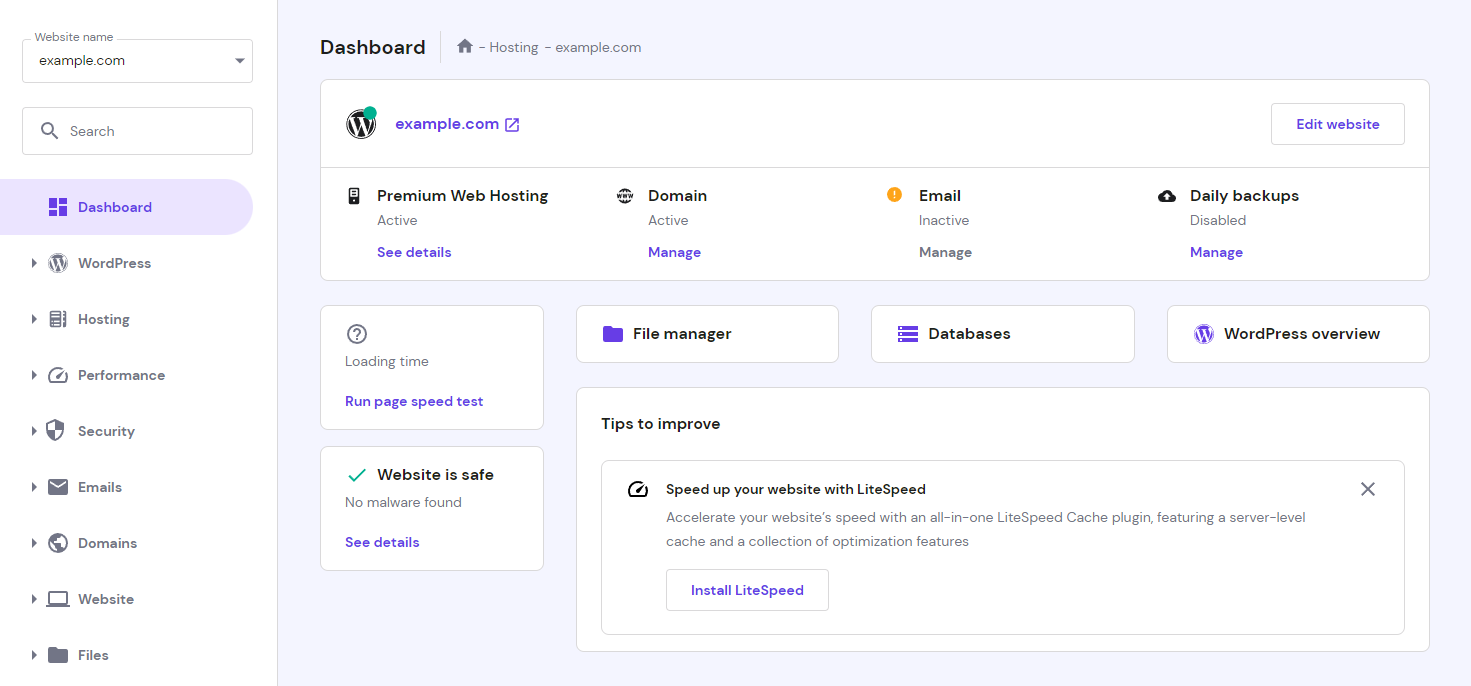Screen dimensions: 1471x686
Task: Click the Hosting server icon in sidebar
Action: point(58,319)
